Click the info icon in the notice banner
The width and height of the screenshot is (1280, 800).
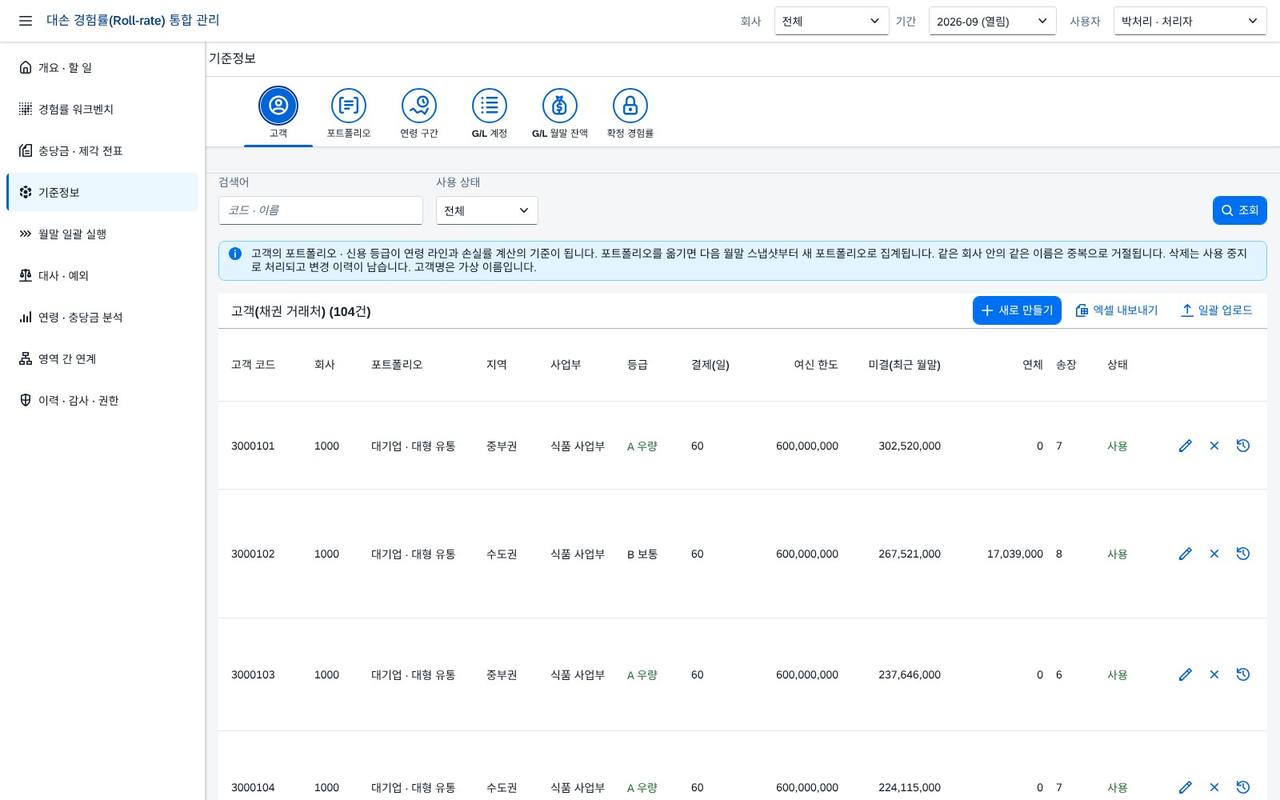[235, 254]
